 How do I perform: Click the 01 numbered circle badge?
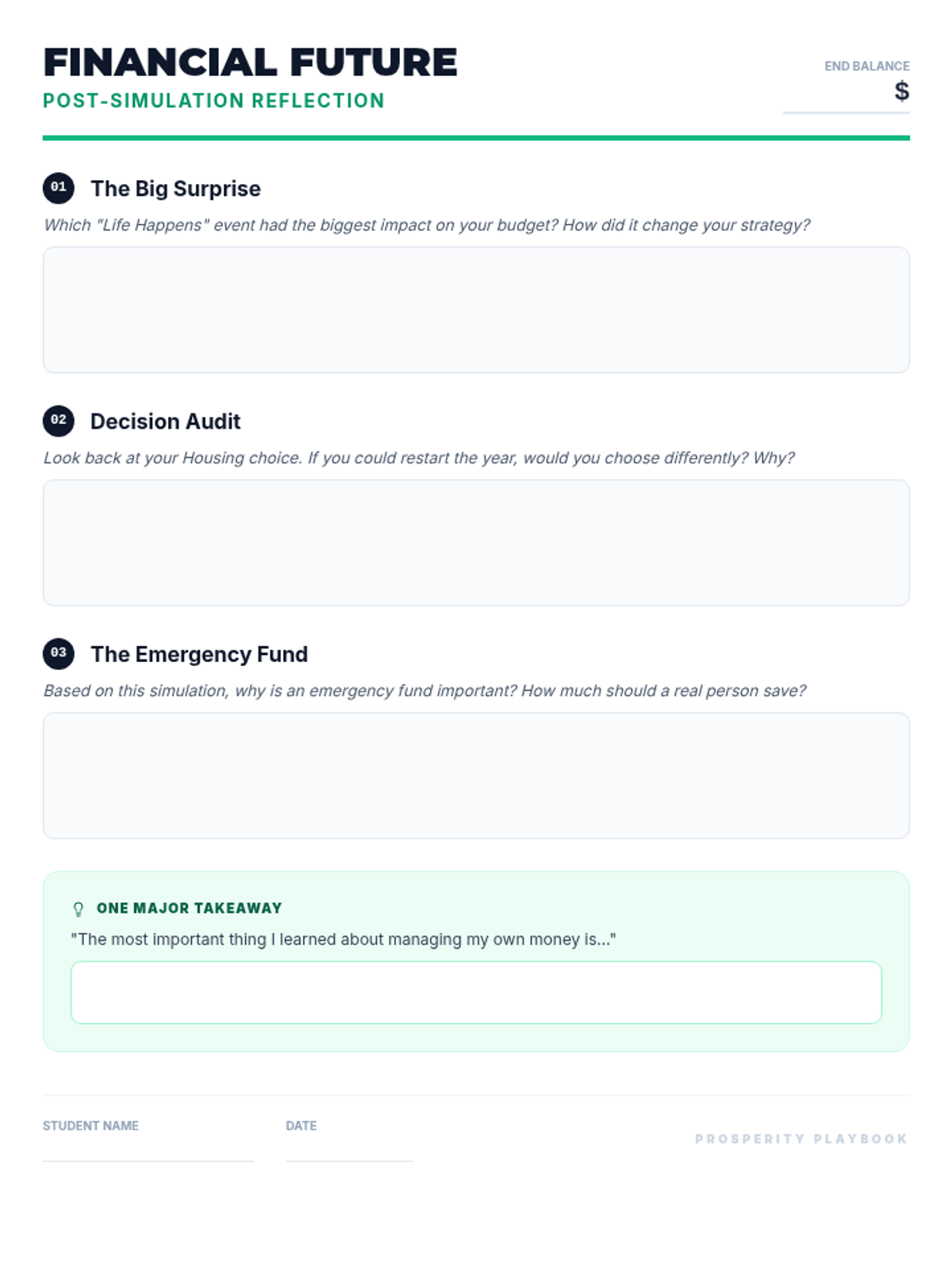pyautogui.click(x=59, y=188)
